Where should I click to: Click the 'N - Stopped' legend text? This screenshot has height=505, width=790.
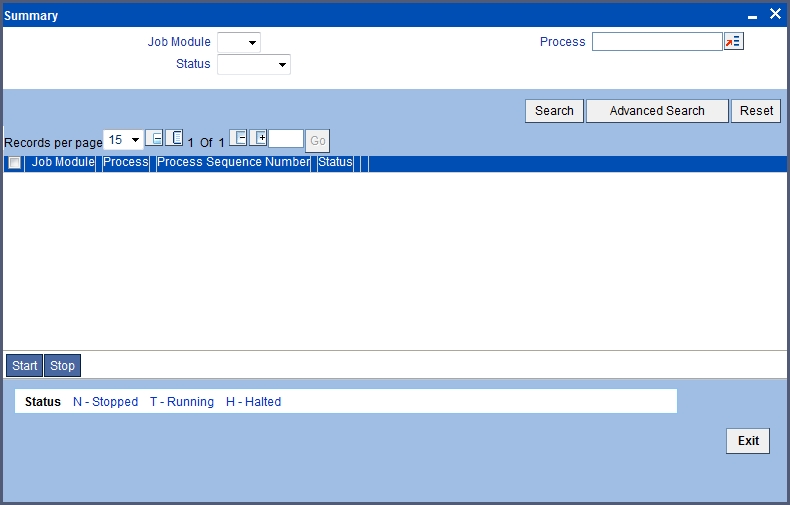click(105, 402)
